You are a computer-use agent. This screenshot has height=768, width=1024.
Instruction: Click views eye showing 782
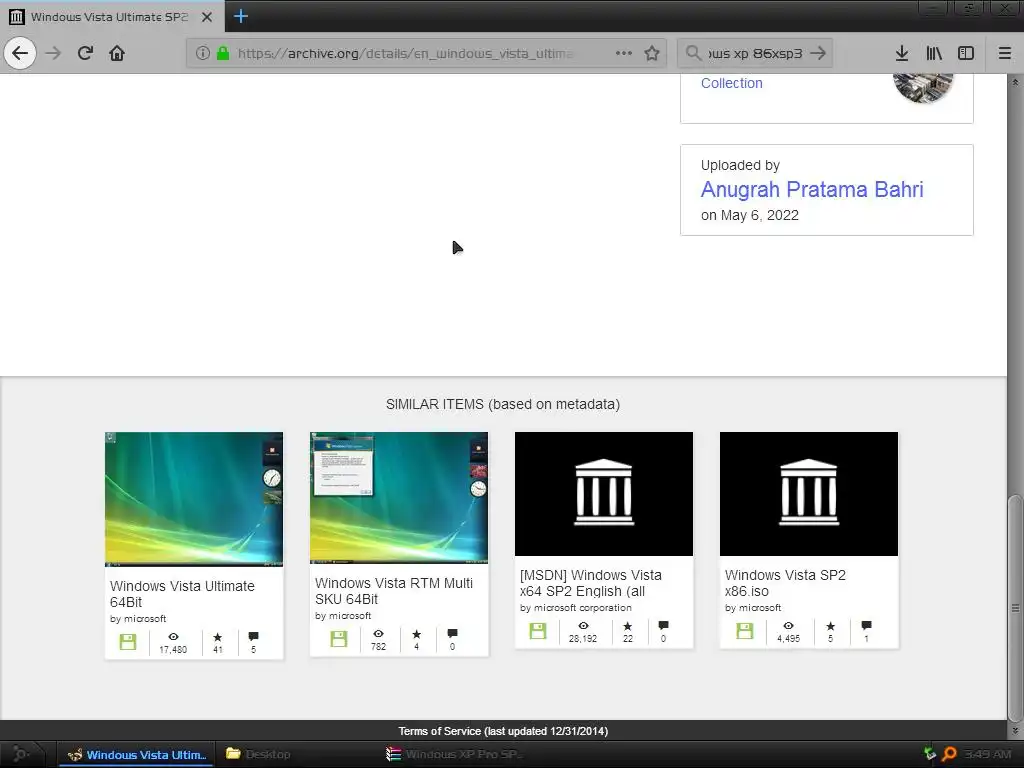point(378,633)
